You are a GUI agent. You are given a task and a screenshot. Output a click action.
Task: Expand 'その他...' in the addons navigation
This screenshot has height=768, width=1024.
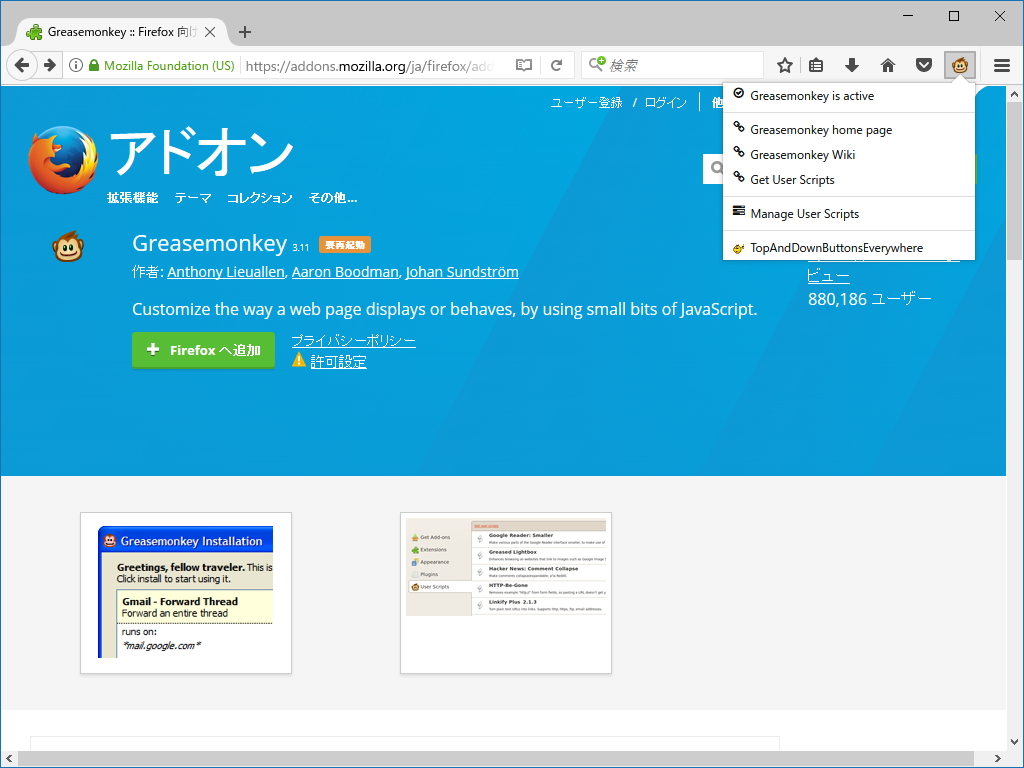tap(332, 197)
